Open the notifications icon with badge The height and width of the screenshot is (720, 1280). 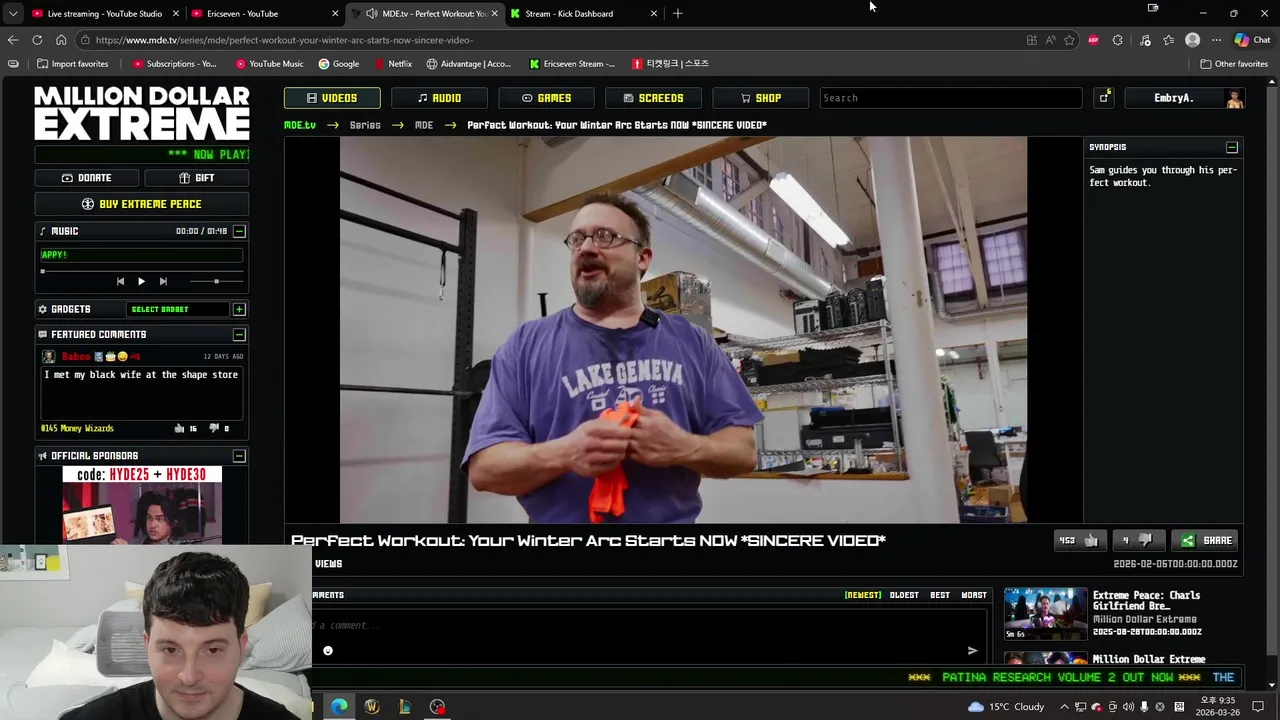[1104, 97]
